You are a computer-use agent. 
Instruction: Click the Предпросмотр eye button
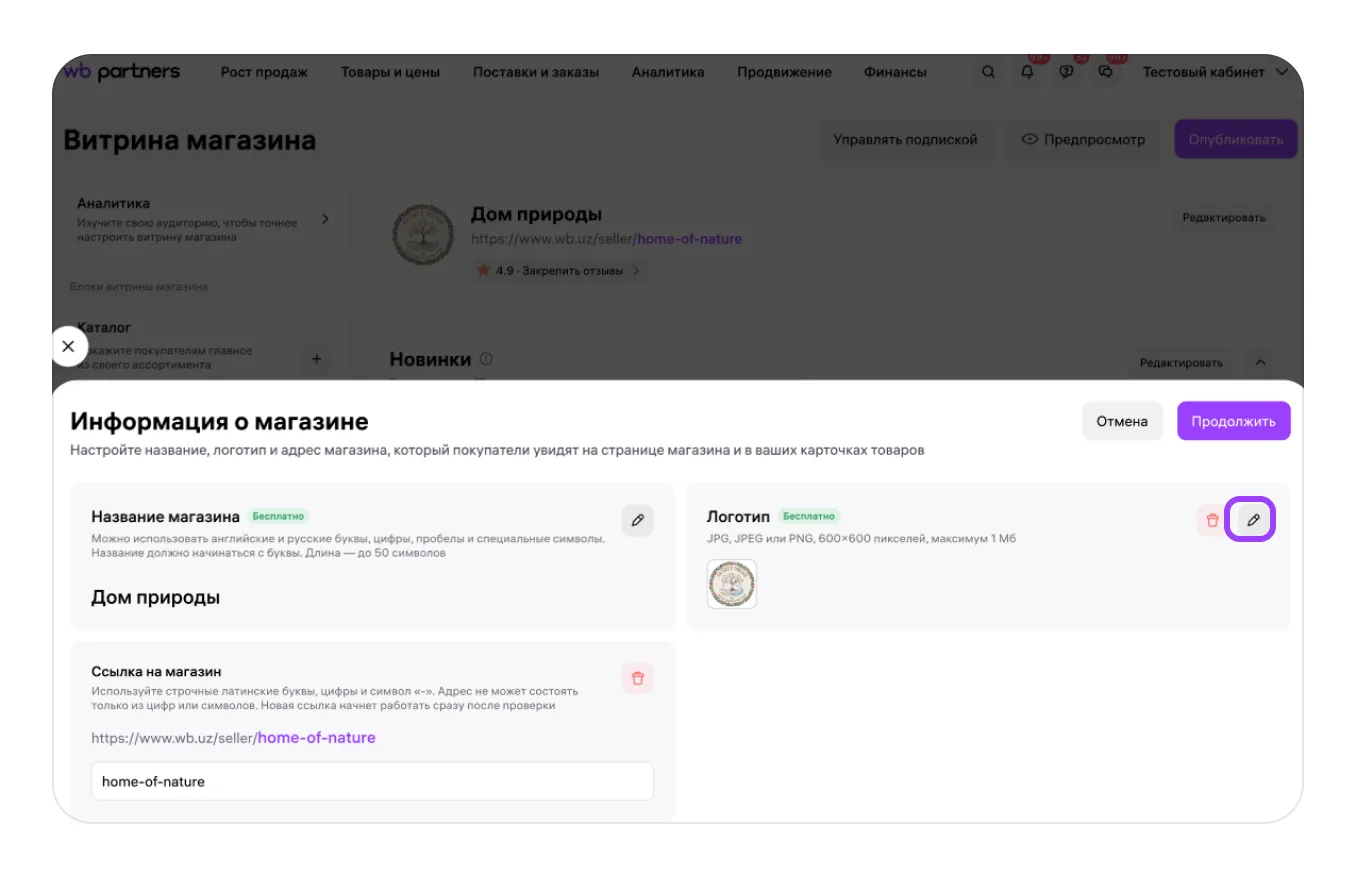pyautogui.click(x=1082, y=140)
